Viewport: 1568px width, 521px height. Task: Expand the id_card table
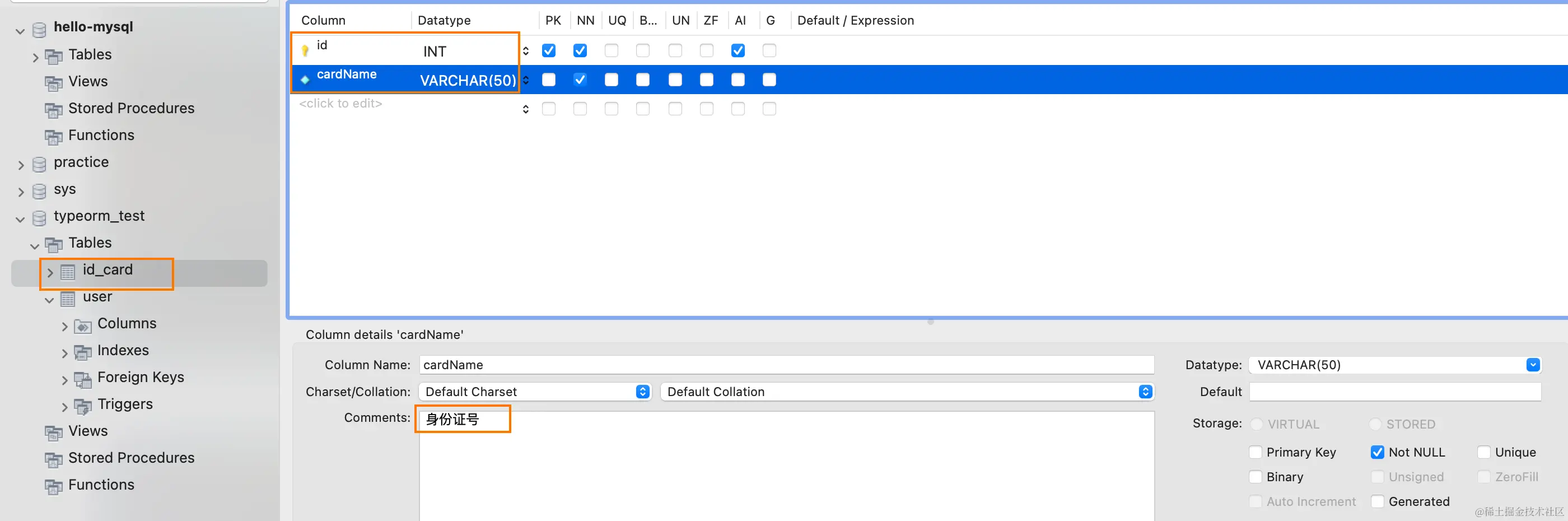pyautogui.click(x=50, y=273)
